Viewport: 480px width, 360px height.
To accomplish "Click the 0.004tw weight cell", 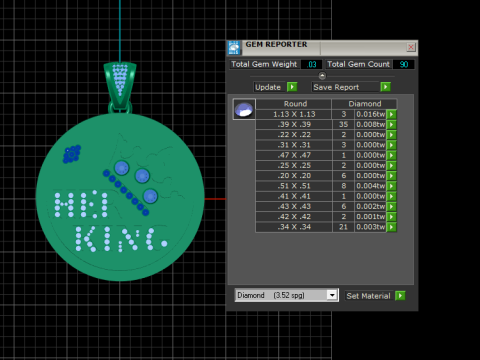I will pos(370,186).
